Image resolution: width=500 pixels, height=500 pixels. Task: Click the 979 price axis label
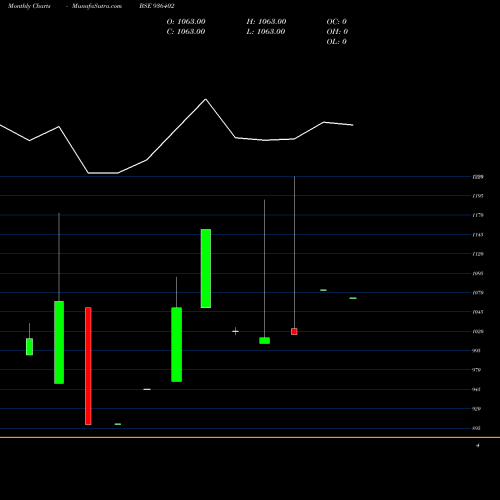(476, 370)
